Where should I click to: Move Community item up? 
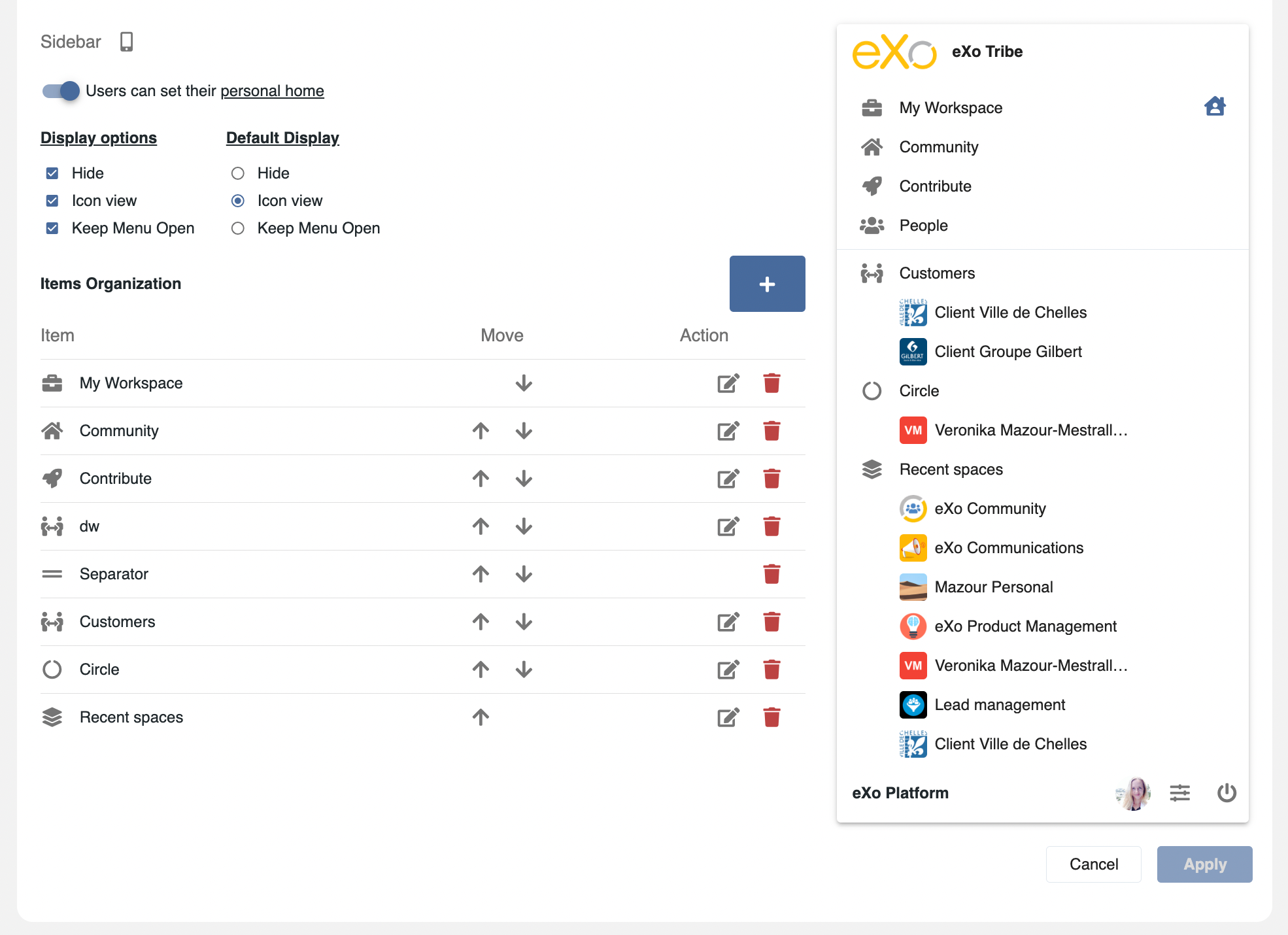coord(481,431)
